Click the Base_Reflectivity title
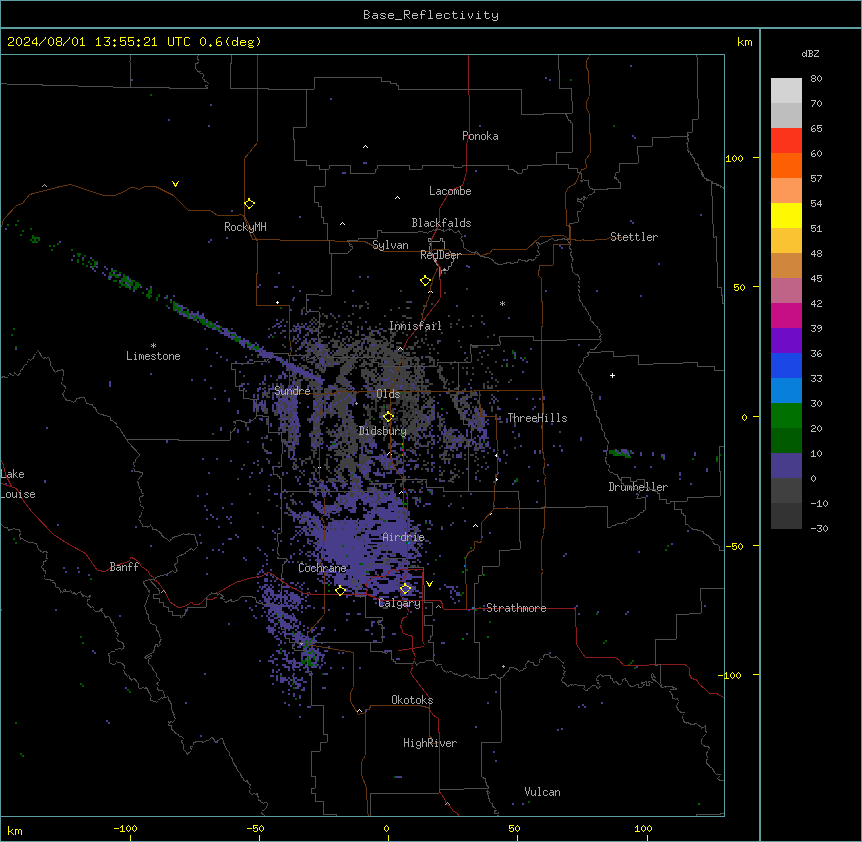The width and height of the screenshot is (862, 842). pos(431,15)
